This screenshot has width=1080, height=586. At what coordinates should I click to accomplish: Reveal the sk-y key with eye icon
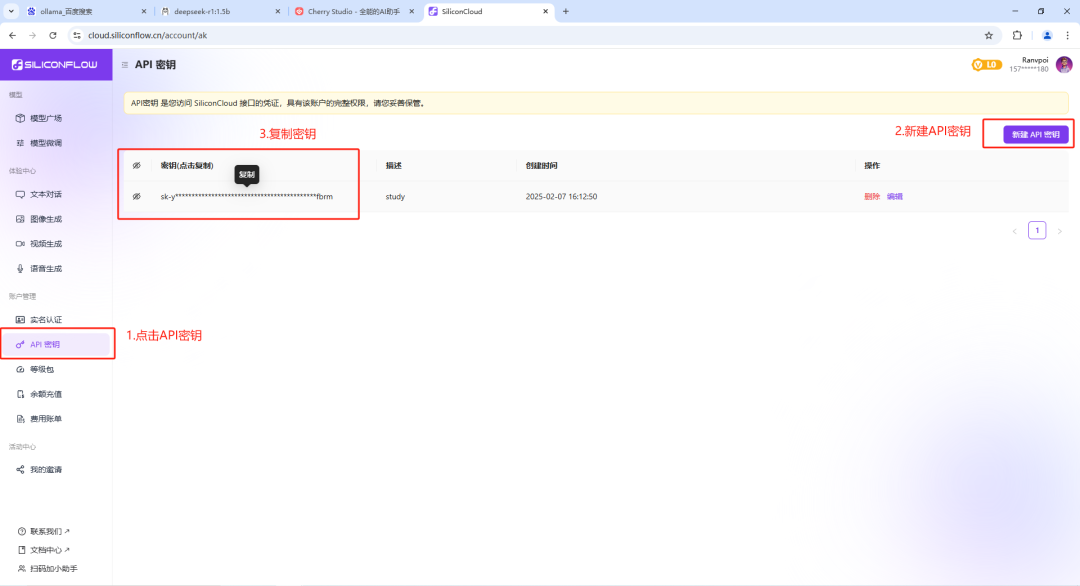pyautogui.click(x=136, y=196)
